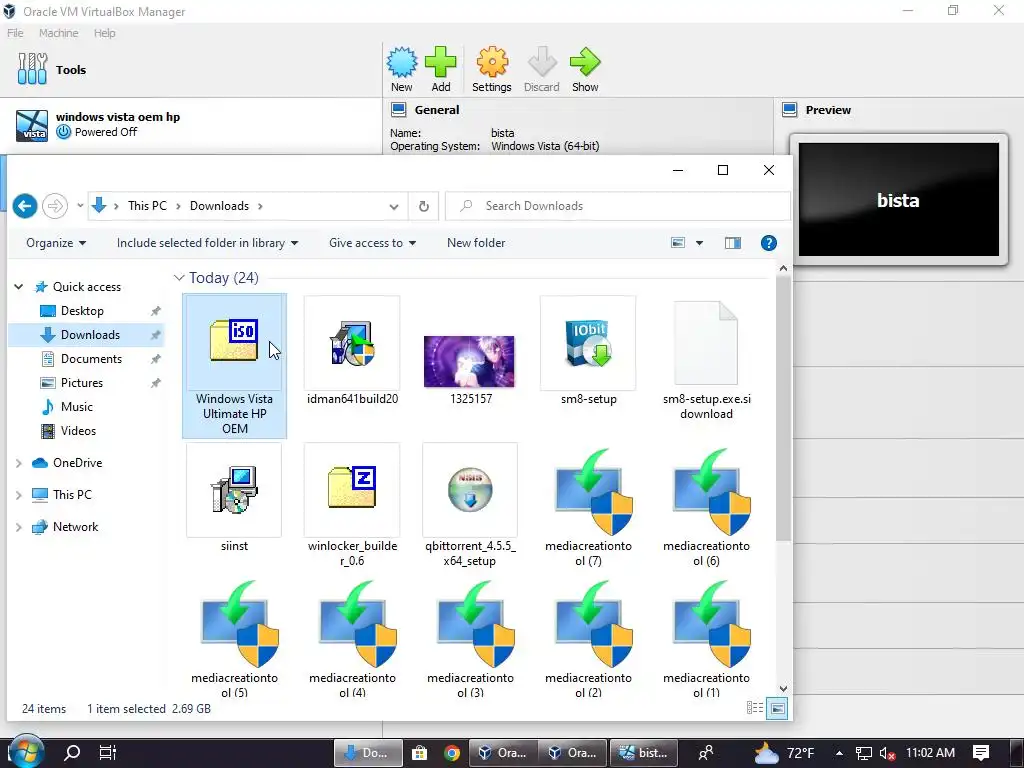Refresh the Downloads folder view
This screenshot has width=1024, height=768.
424,206
